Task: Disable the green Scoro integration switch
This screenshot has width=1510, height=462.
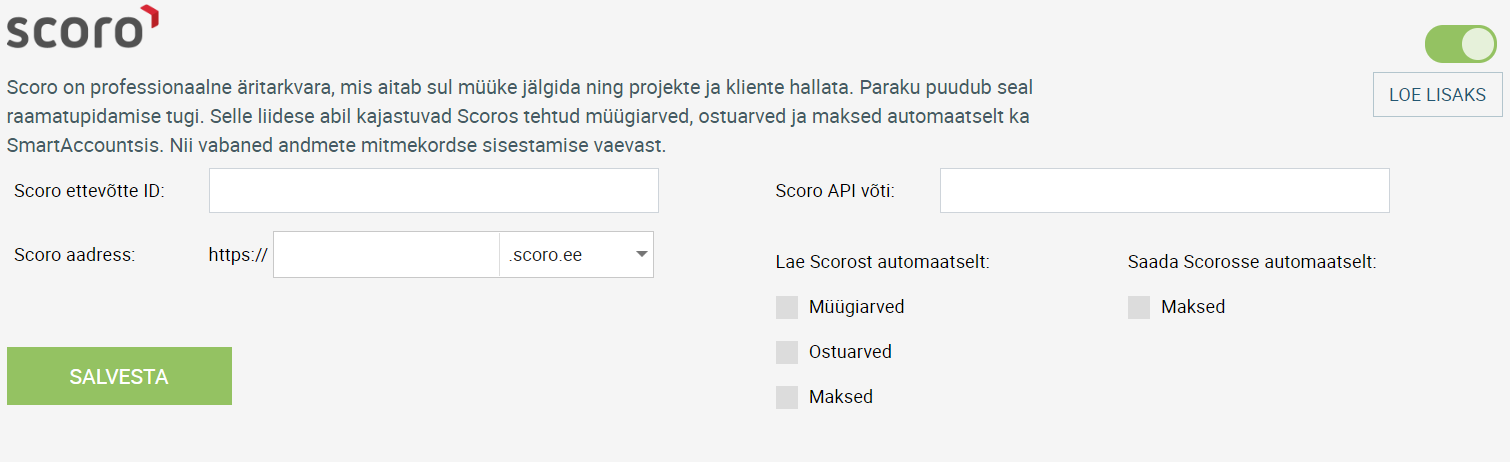Action: 1460,45
